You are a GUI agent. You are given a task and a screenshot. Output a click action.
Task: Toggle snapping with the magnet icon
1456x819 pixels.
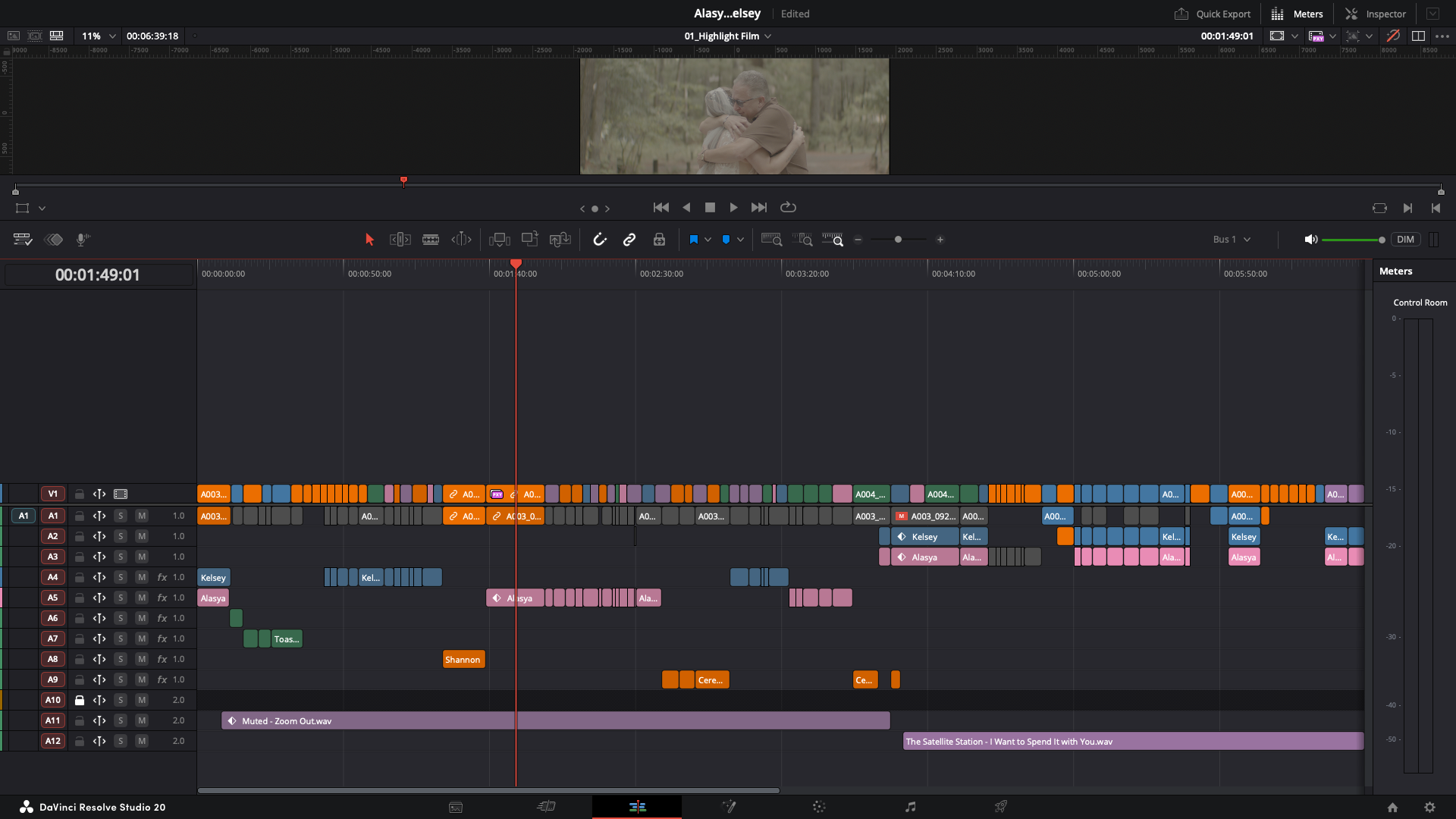[x=600, y=239]
